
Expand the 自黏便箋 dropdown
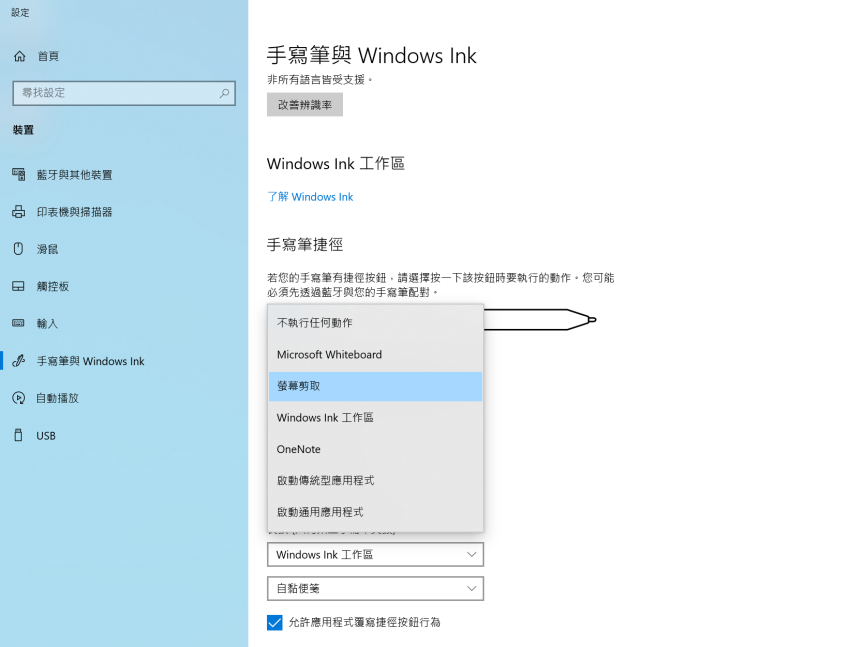[375, 588]
